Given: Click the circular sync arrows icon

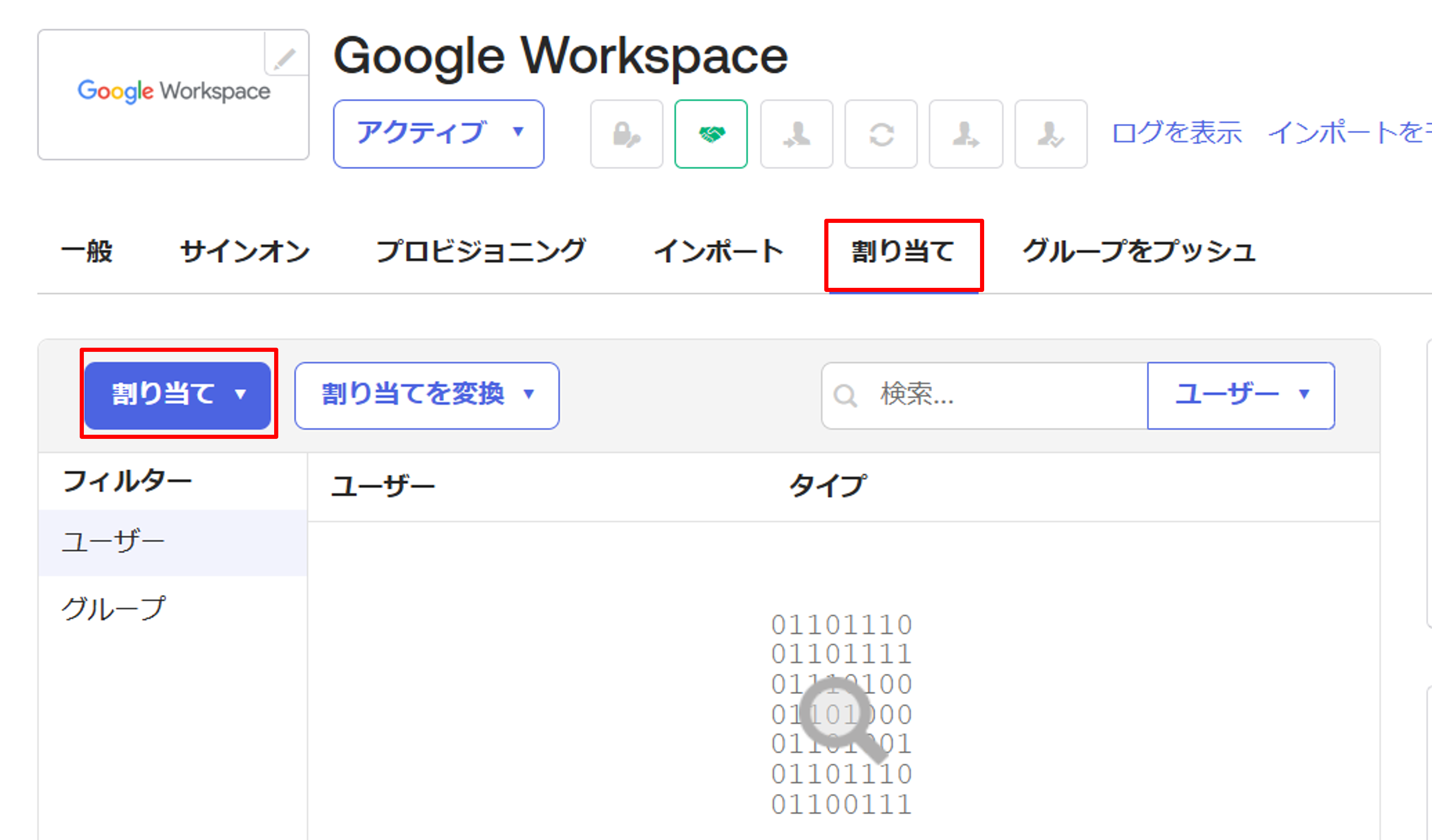Looking at the screenshot, I should coord(881,134).
